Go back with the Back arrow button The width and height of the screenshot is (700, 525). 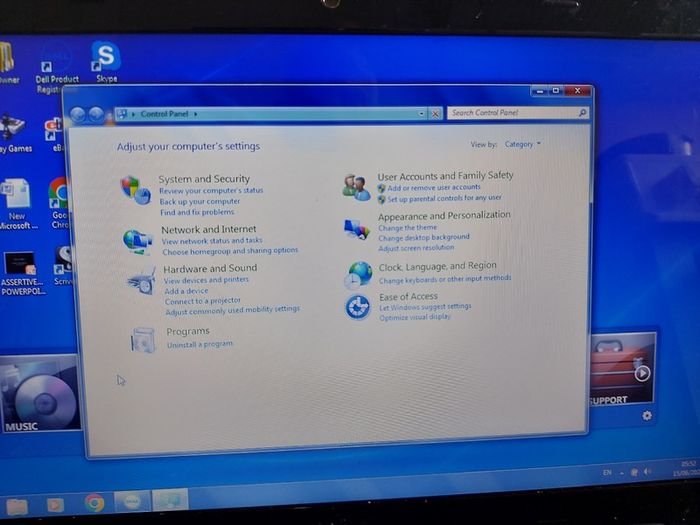coord(78,115)
